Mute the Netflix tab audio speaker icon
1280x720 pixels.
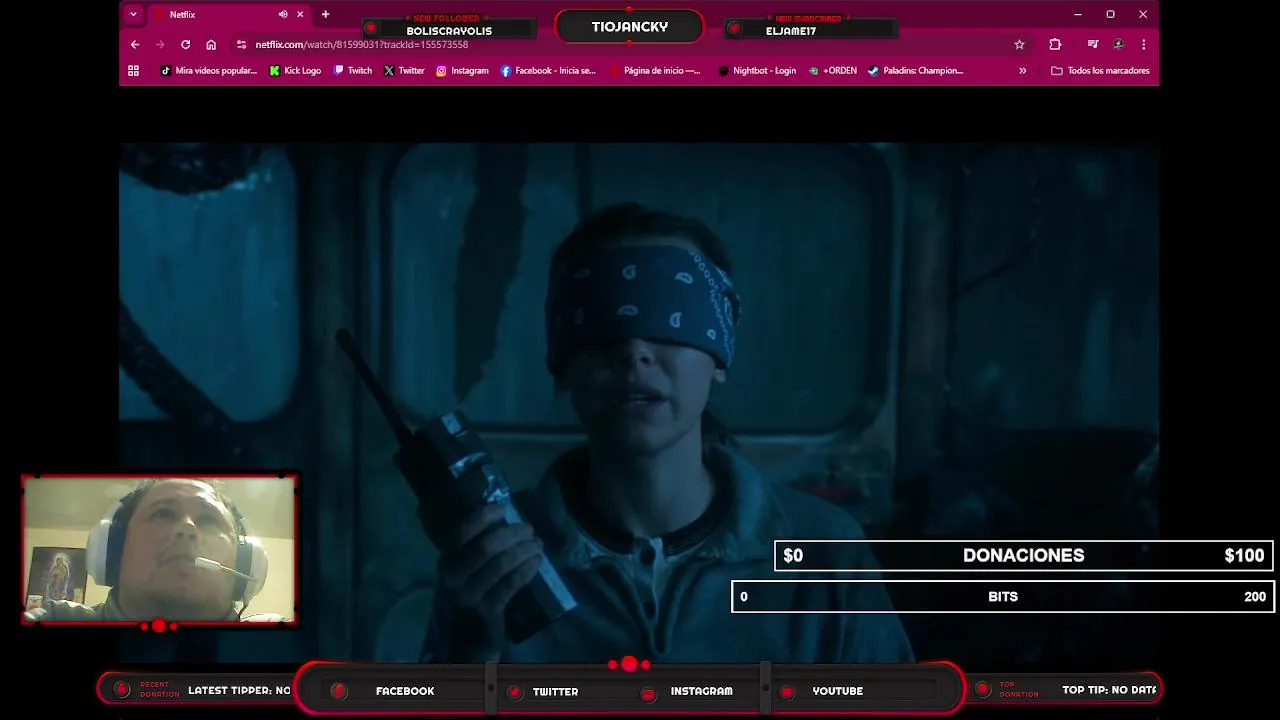tap(283, 14)
